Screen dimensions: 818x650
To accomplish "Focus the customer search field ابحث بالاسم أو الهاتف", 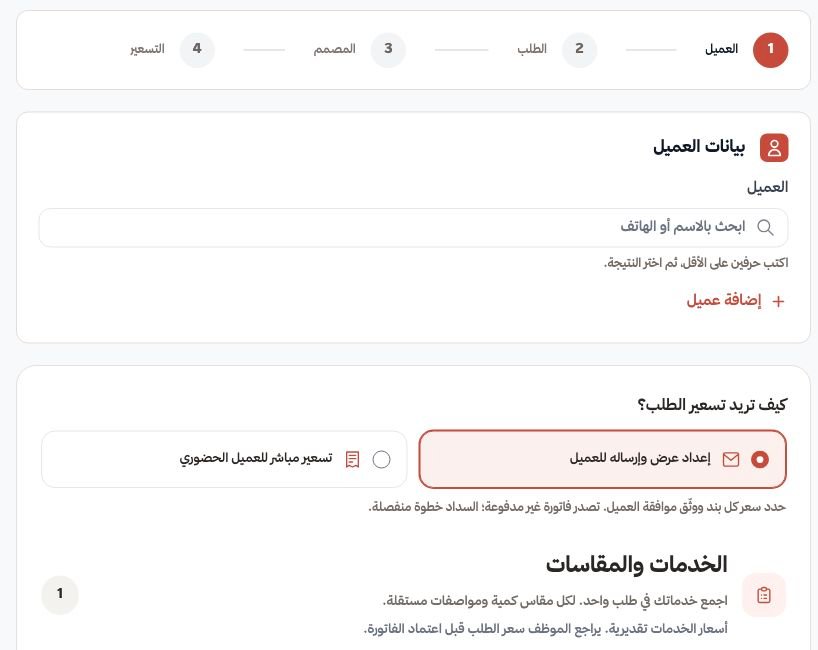I will 413,227.
